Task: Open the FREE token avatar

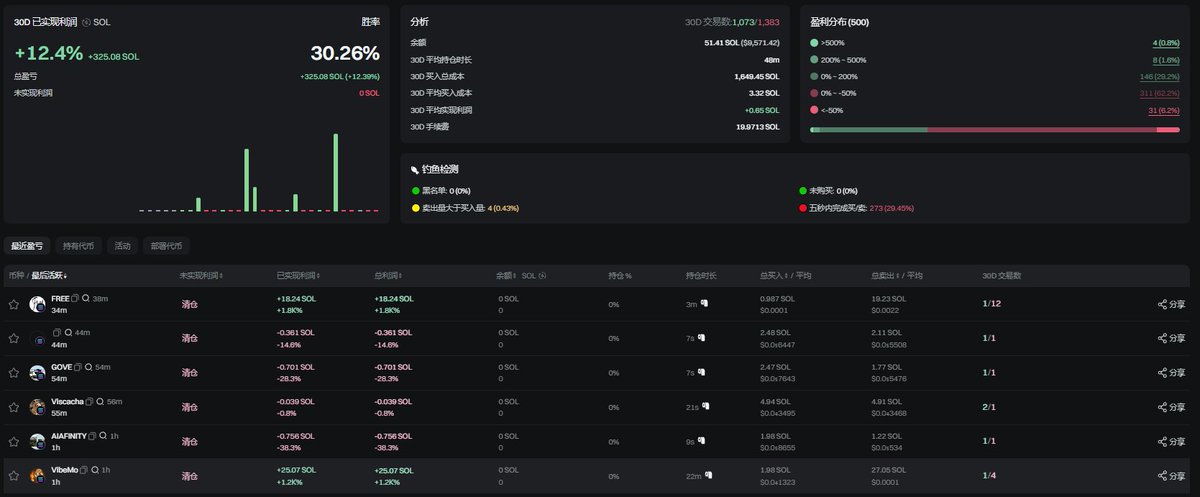Action: [x=37, y=304]
